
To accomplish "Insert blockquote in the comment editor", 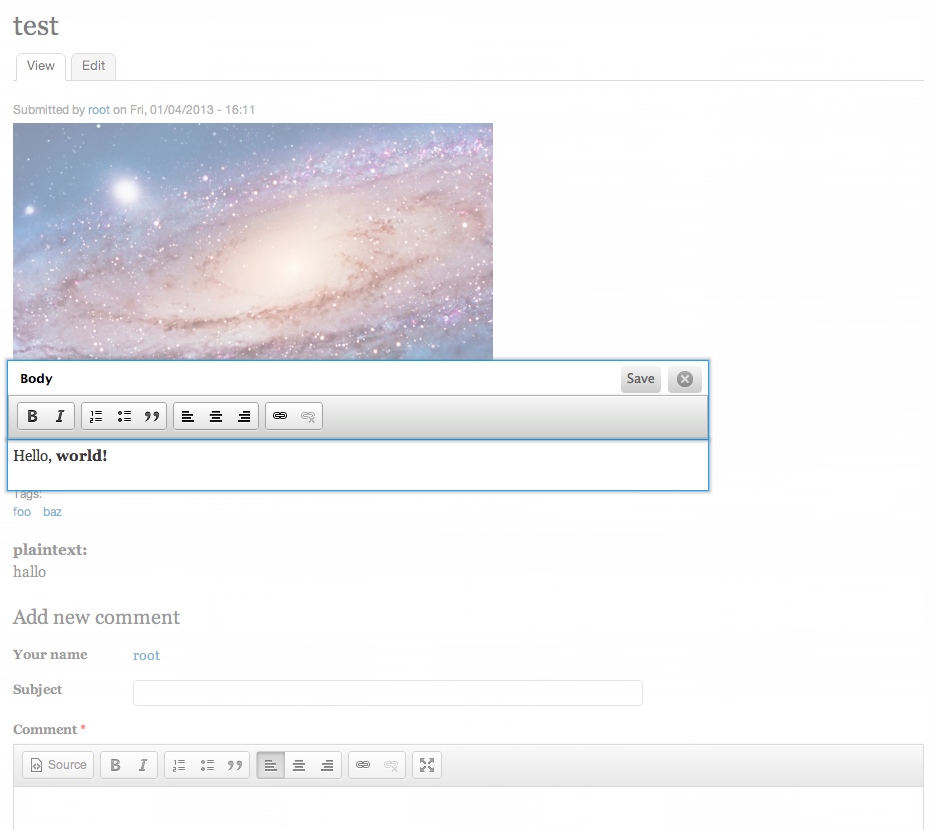I will pos(234,764).
